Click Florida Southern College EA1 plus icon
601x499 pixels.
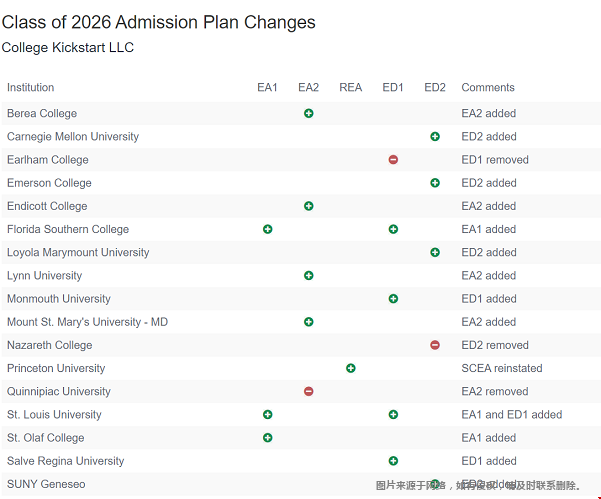pyautogui.click(x=267, y=229)
